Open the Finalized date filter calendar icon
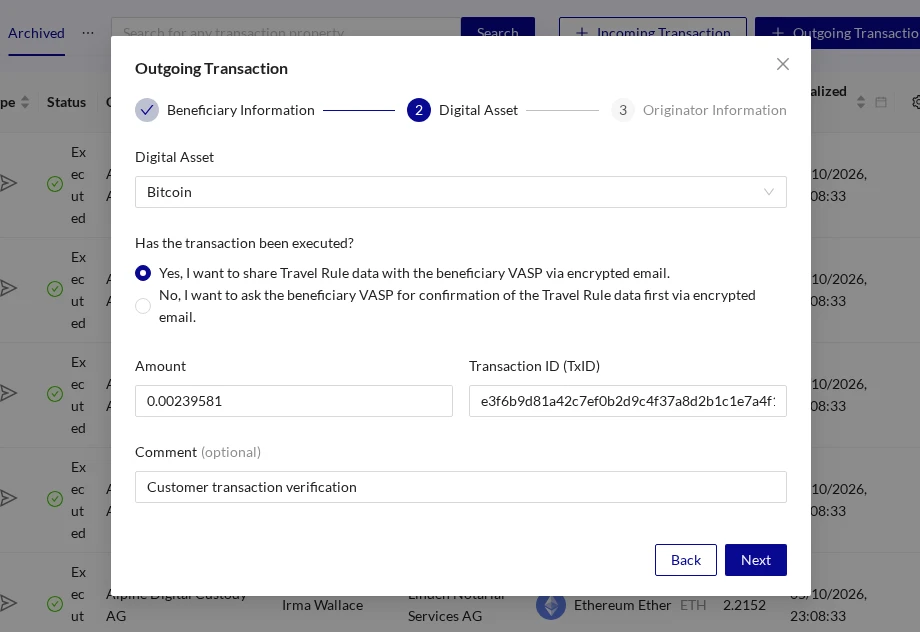This screenshot has width=920, height=632. click(x=881, y=102)
